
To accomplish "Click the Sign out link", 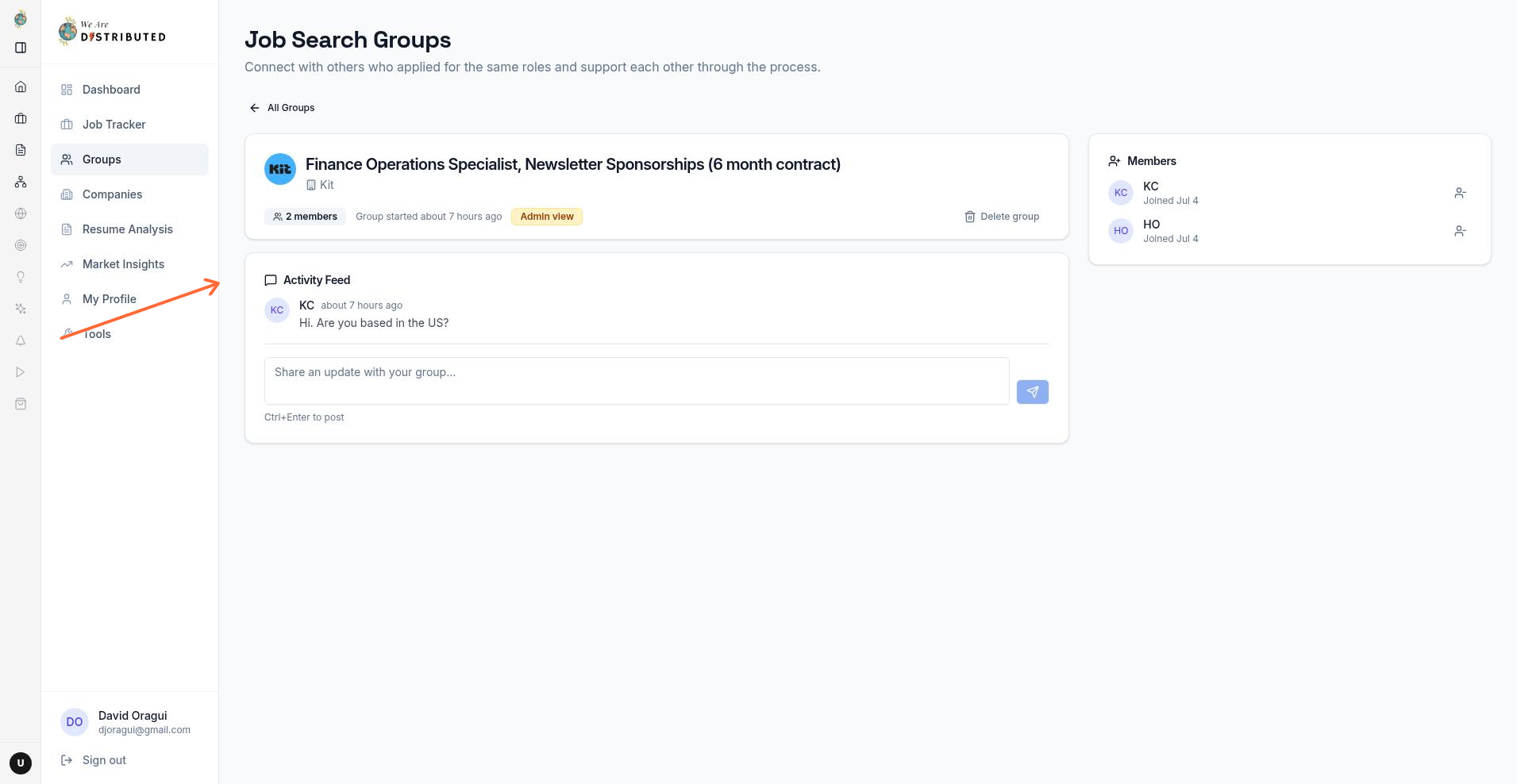I will pyautogui.click(x=94, y=760).
